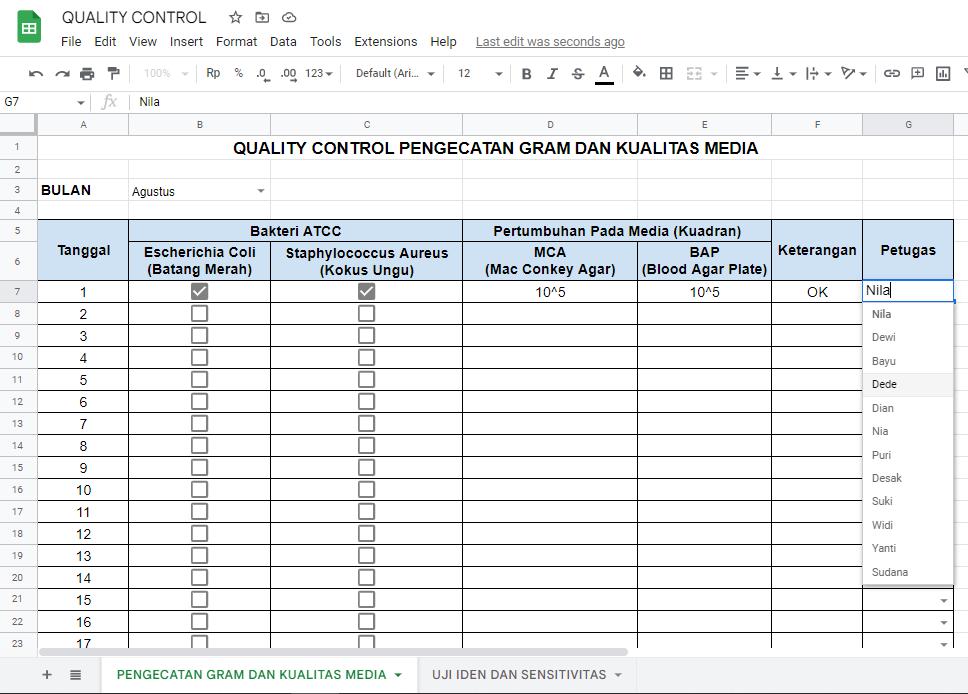Toggle bold formatting
Viewport: 968px width, 694px height.
click(x=526, y=73)
